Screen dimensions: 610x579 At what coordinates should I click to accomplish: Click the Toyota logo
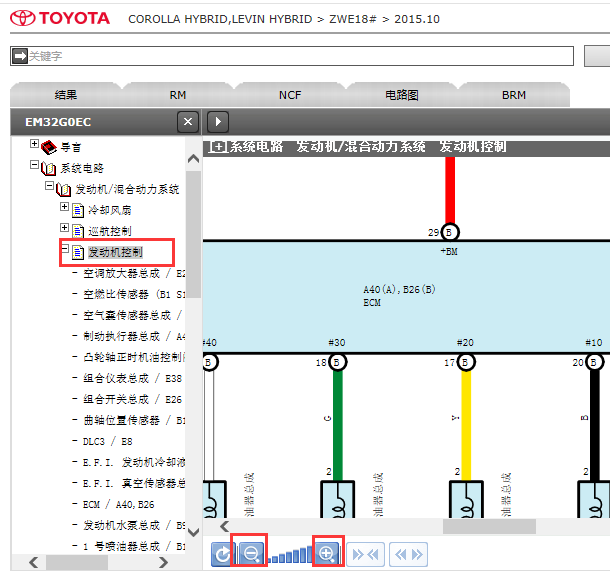pyautogui.click(x=60, y=18)
